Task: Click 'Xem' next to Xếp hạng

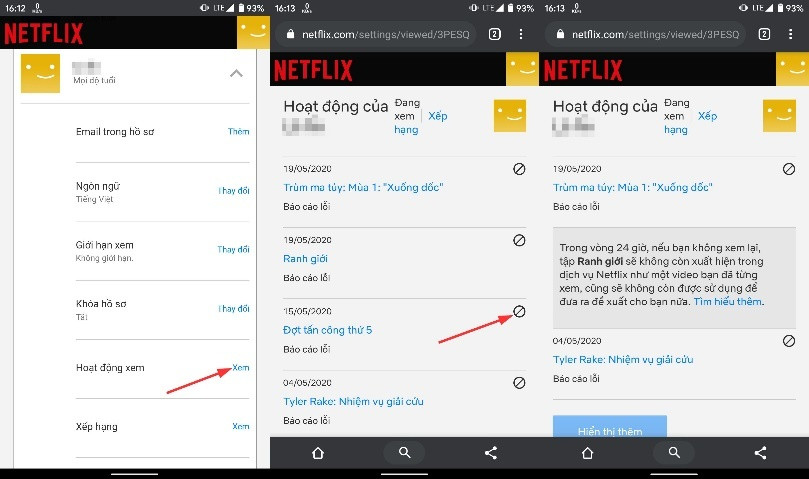Action: pyautogui.click(x=241, y=426)
